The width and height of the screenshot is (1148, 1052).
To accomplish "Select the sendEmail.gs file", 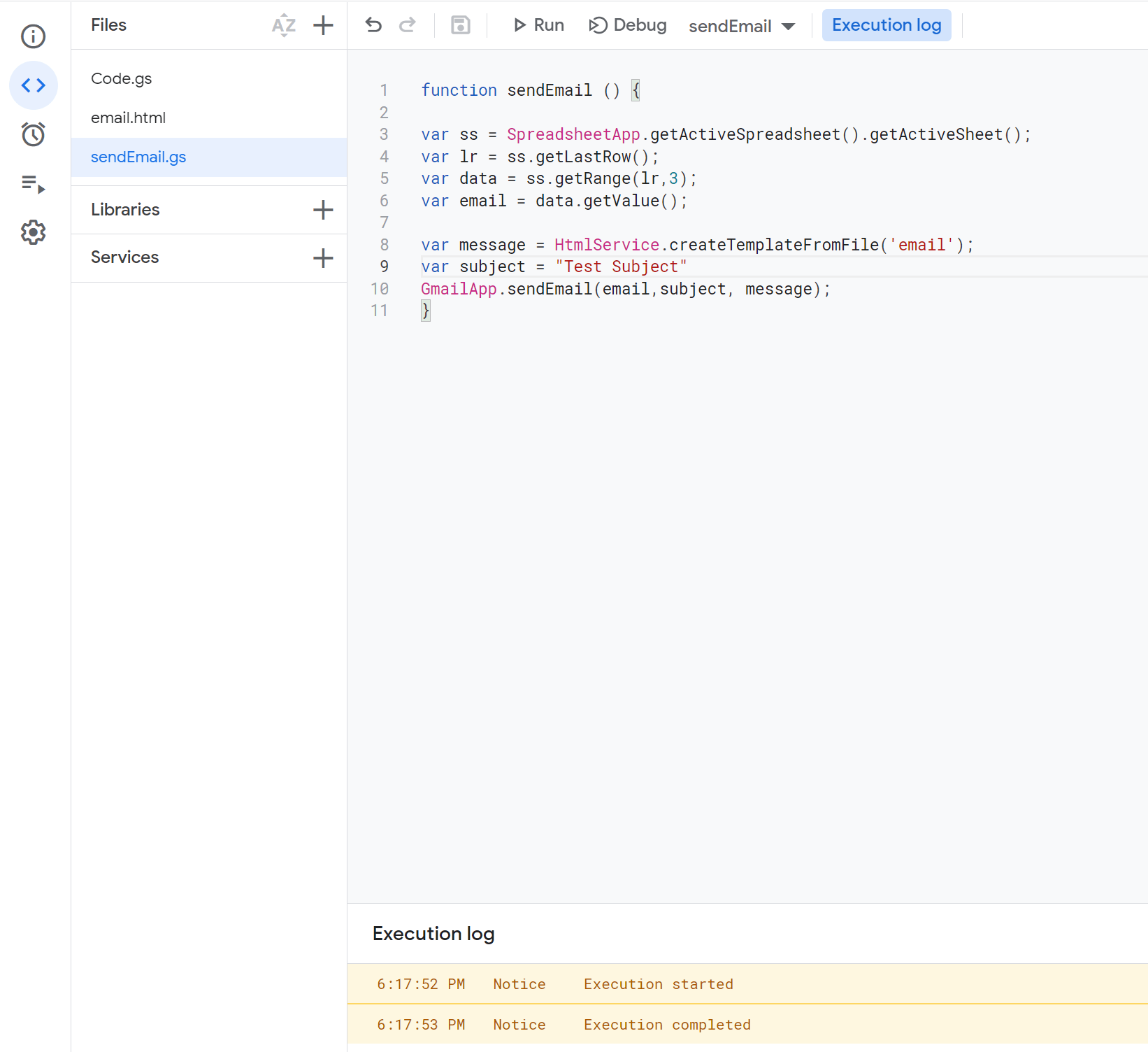I will pos(138,157).
